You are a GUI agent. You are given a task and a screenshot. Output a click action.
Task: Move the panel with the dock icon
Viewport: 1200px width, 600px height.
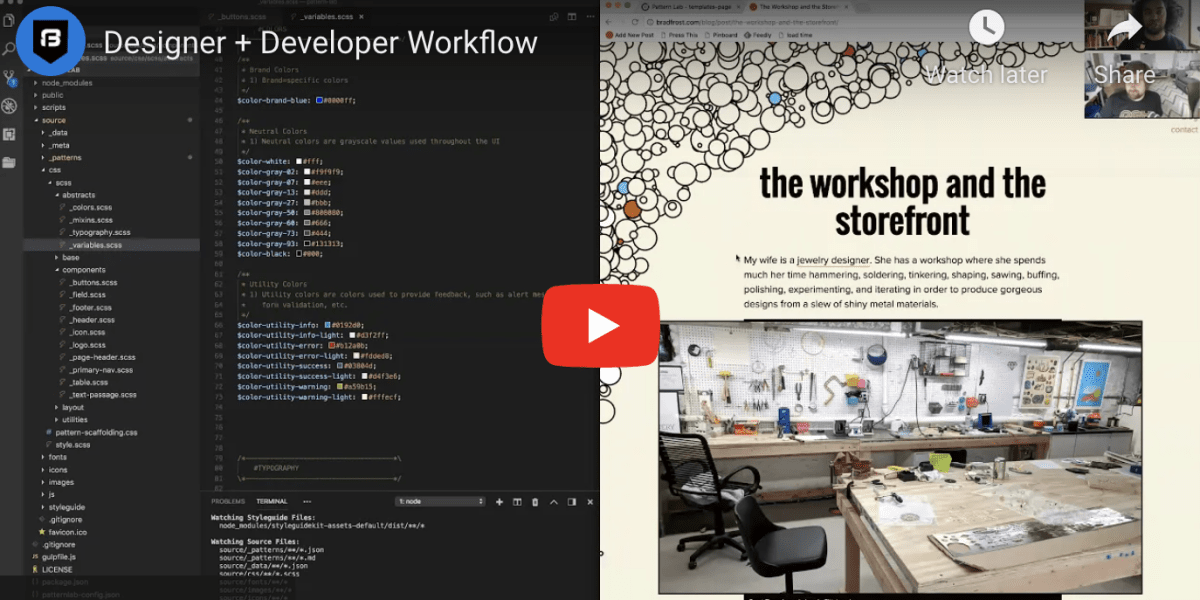[x=570, y=501]
